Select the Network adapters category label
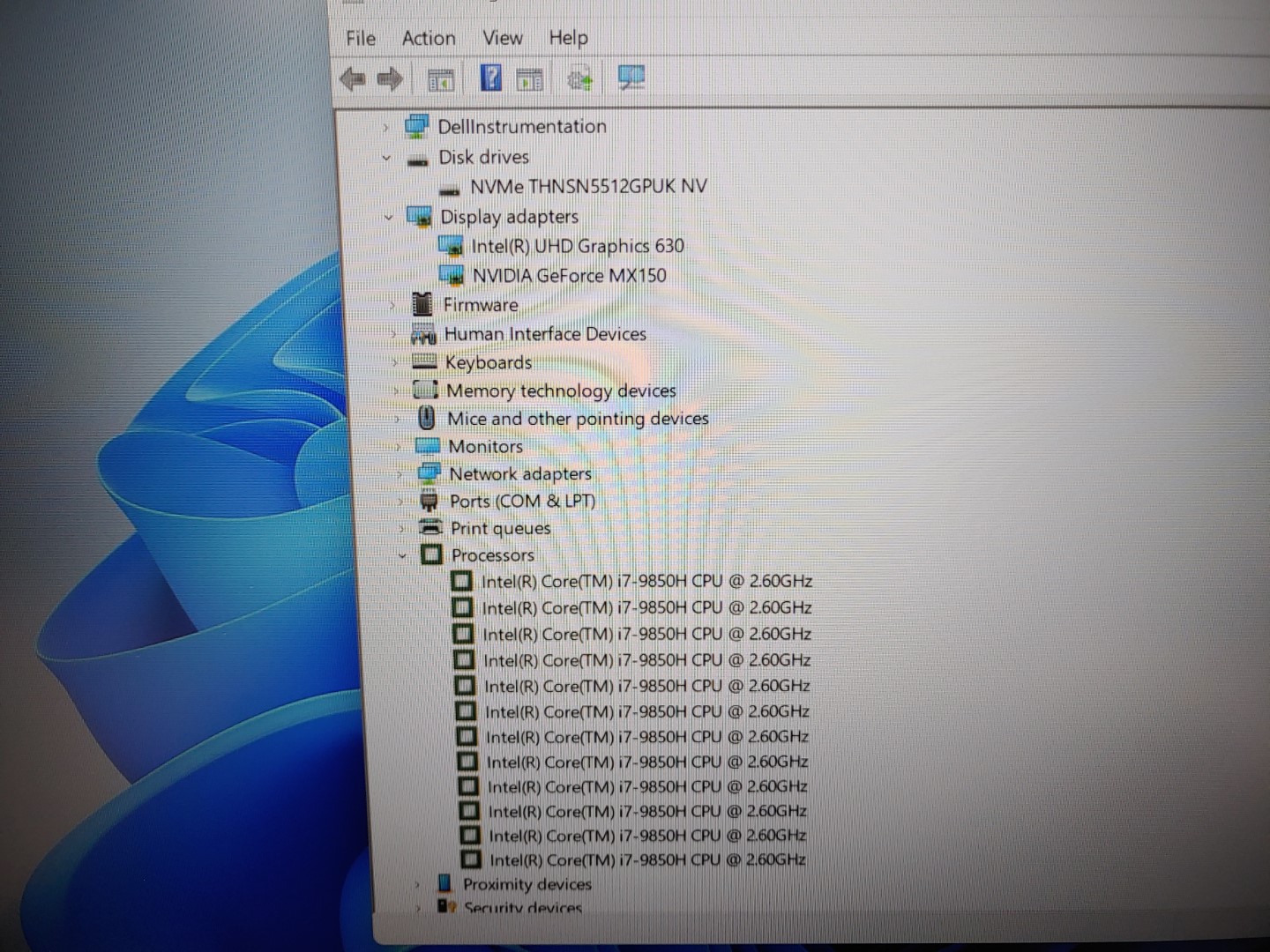 tap(520, 474)
